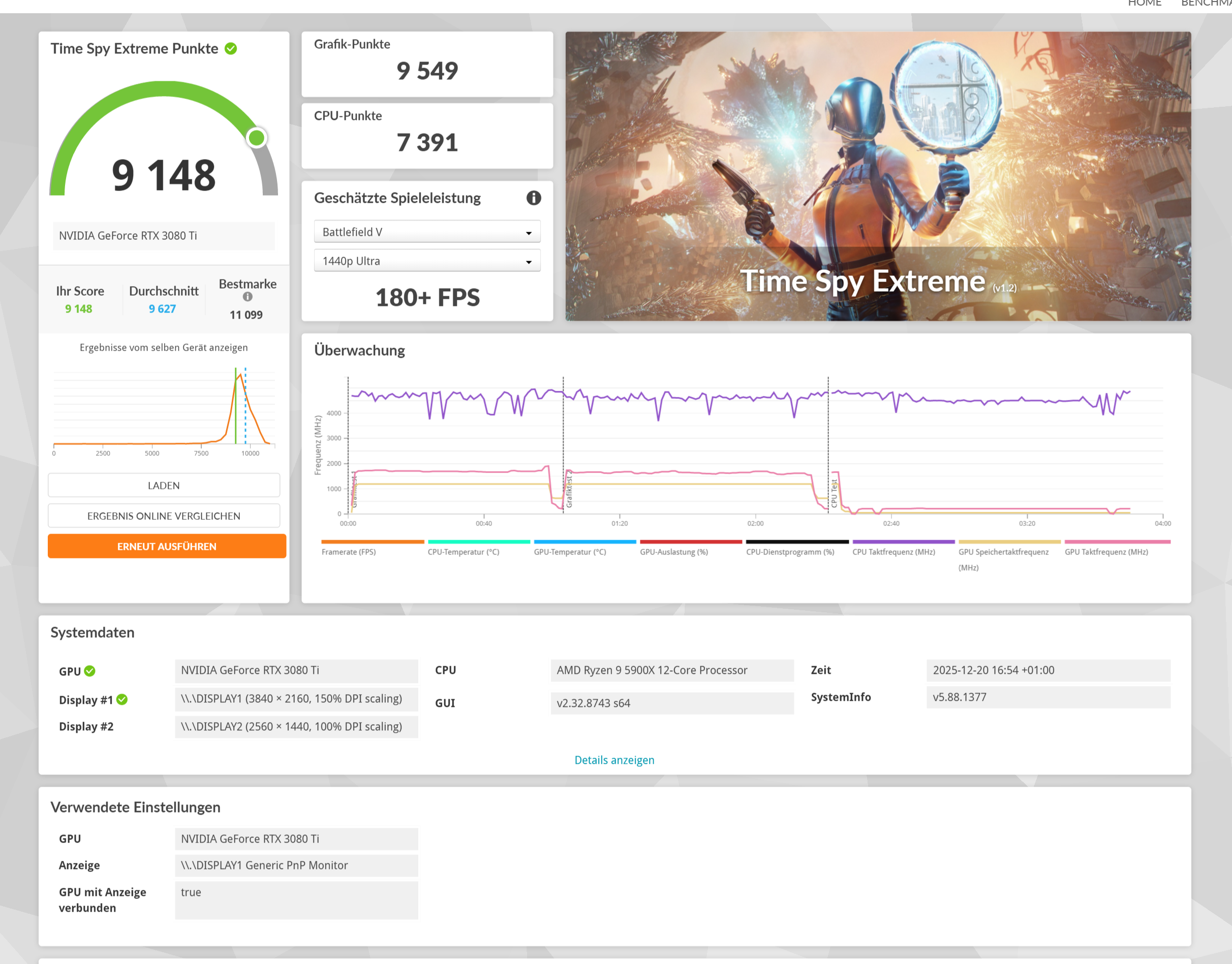
Task: Click the CPU Taktfrequenz legend entry
Action: click(x=894, y=552)
